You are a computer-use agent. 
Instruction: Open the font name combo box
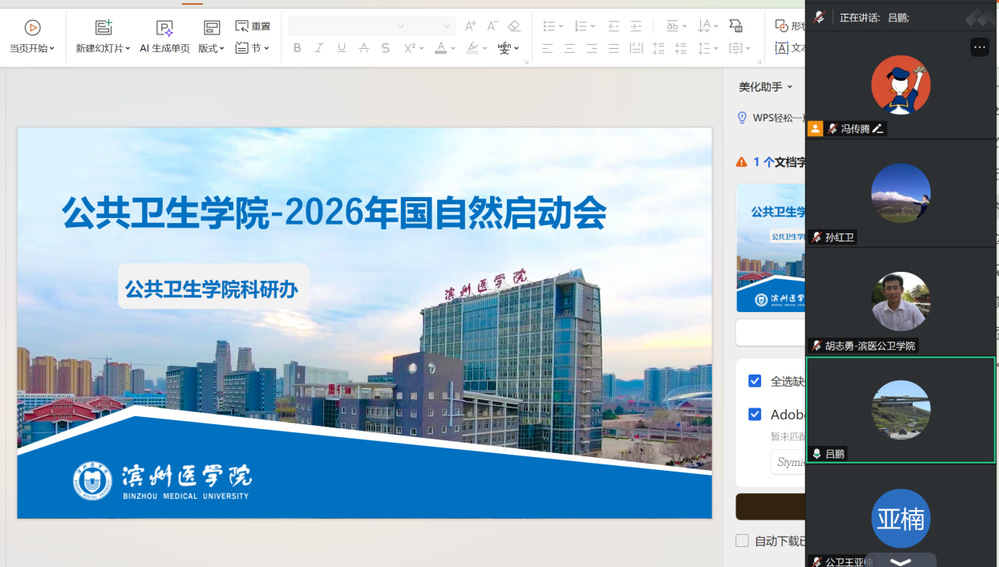point(347,25)
